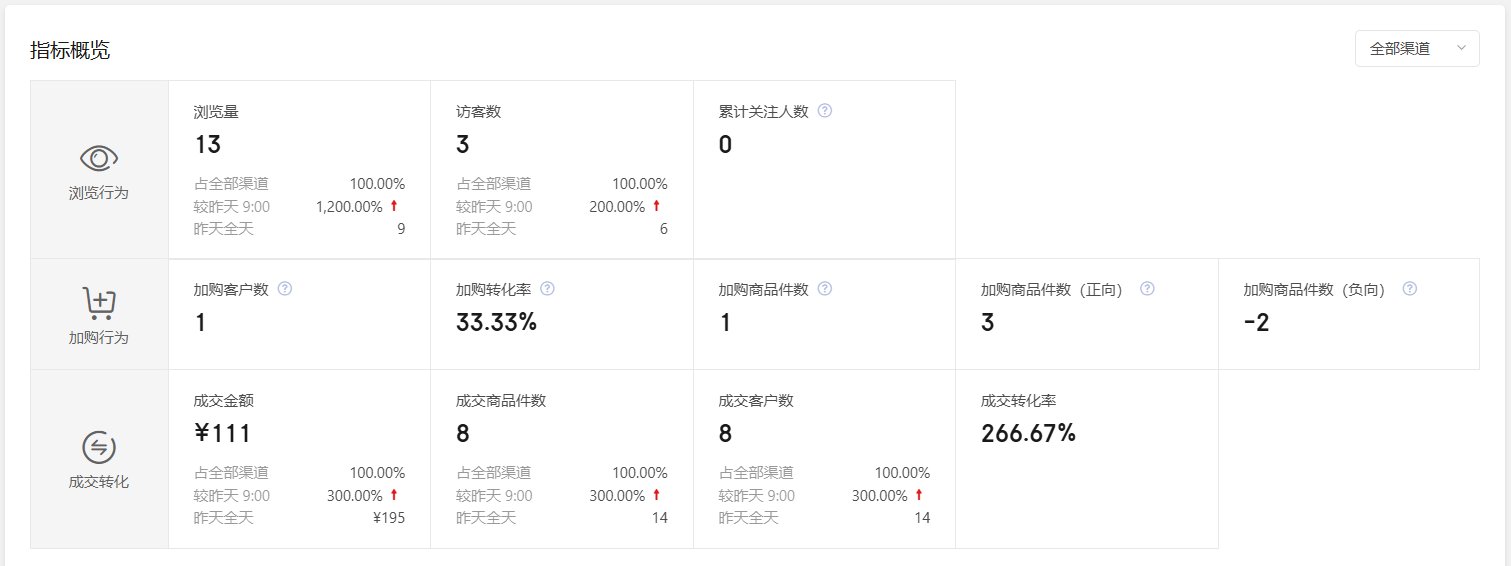Click the 加购商品件数（负向） value -2
The height and width of the screenshot is (566, 1511).
coord(1256,323)
